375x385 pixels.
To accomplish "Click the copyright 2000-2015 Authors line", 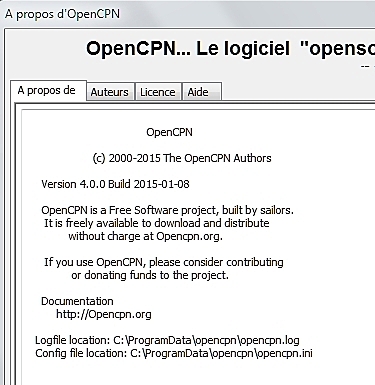I will tap(182, 158).
